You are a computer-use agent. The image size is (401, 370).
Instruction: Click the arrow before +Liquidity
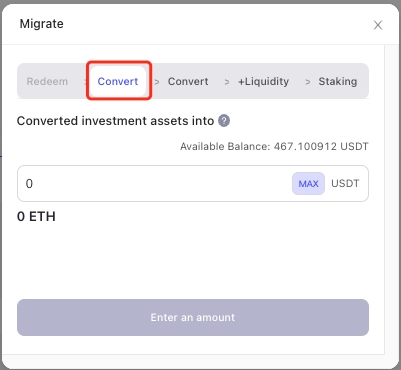point(227,82)
